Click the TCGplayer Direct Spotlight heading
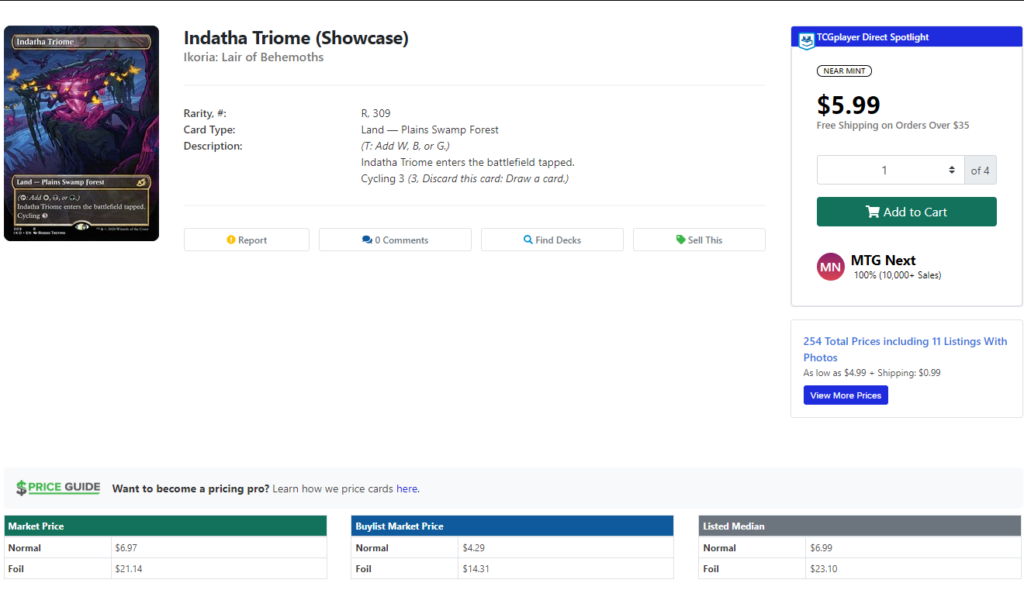 tap(872, 37)
